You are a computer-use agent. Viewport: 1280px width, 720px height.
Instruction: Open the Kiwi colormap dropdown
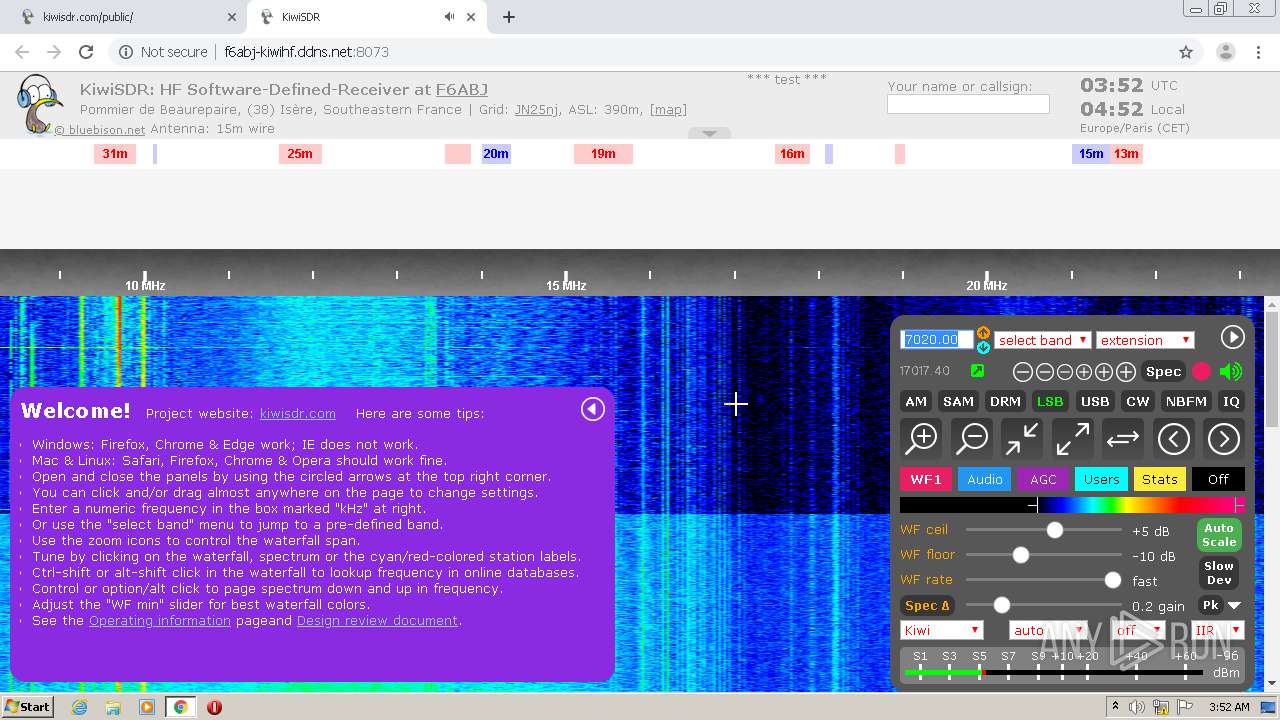942,630
